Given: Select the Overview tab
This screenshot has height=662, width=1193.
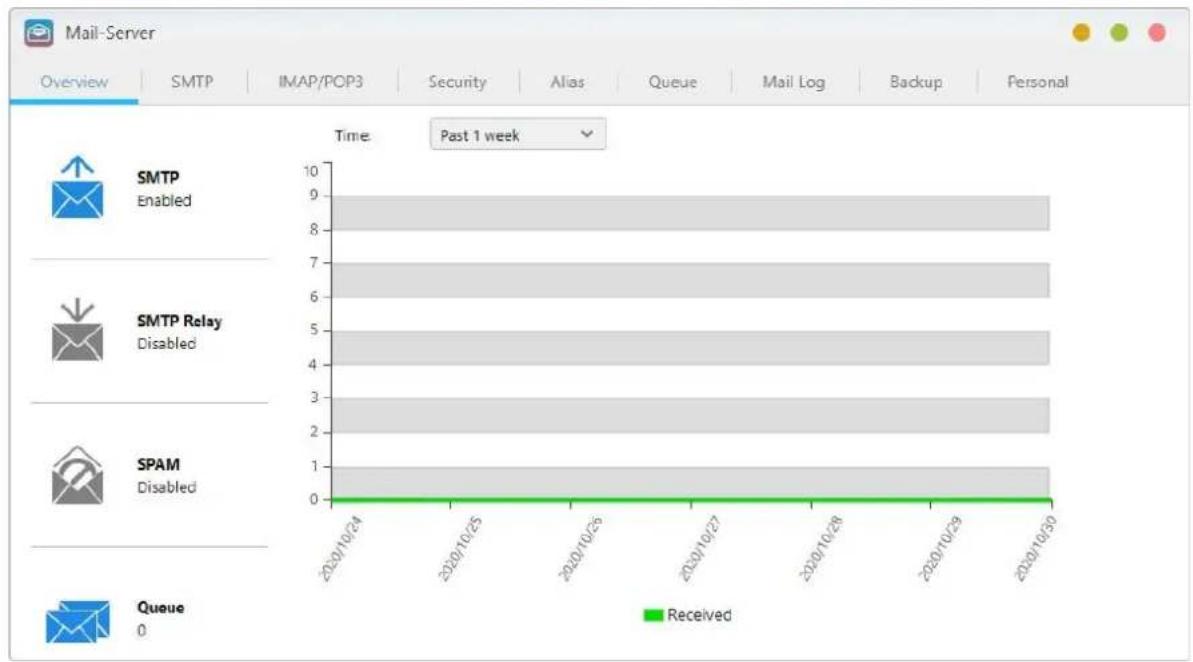Looking at the screenshot, I should click(x=74, y=83).
